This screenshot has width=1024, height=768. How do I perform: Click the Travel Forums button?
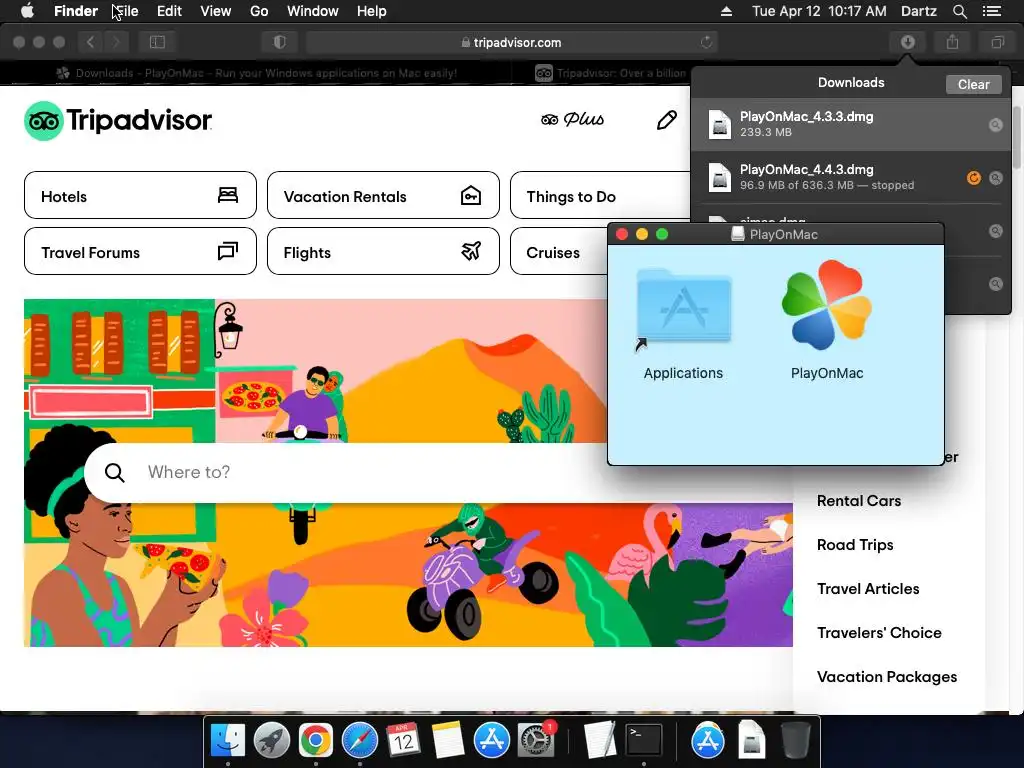point(140,251)
